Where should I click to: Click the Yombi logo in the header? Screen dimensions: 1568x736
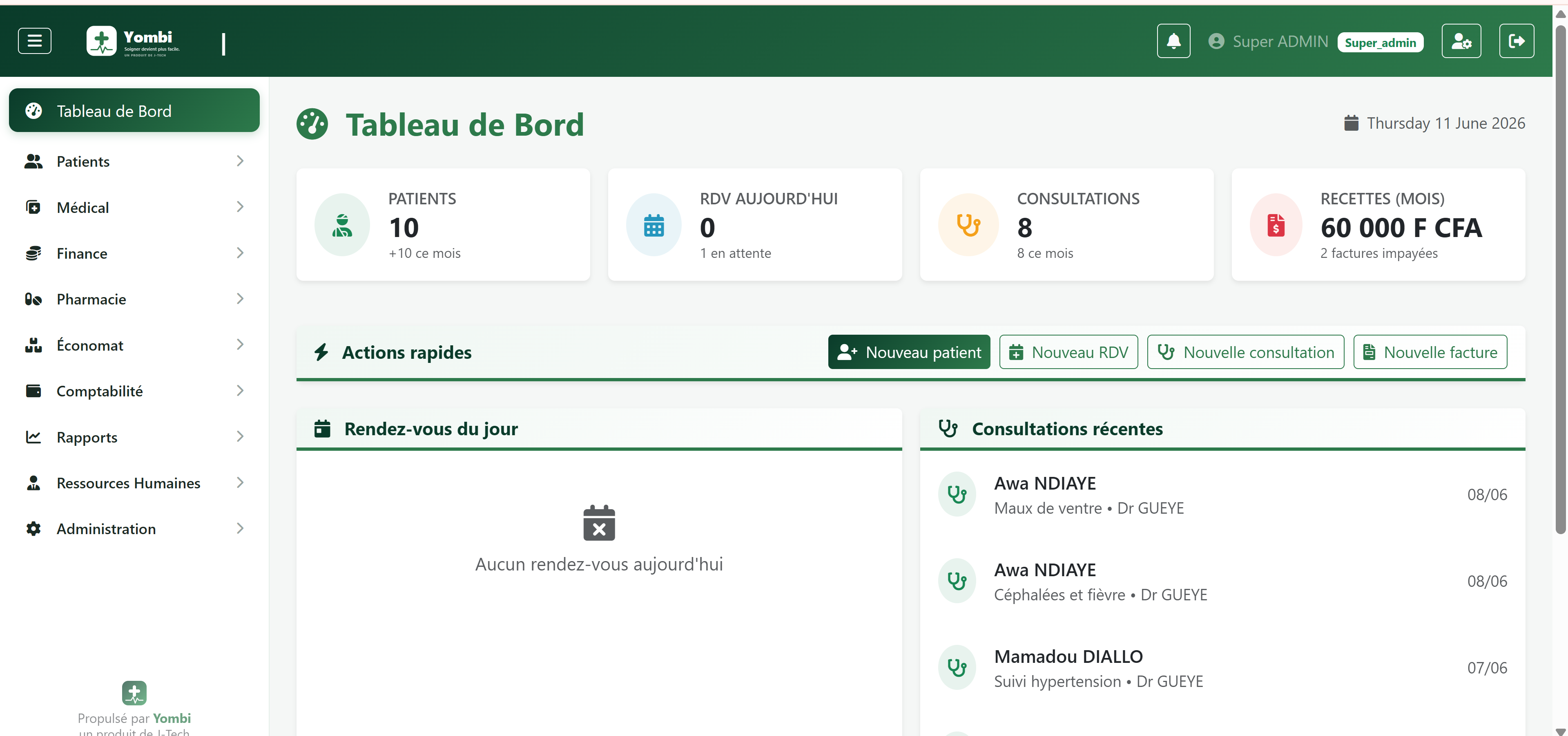coord(133,41)
